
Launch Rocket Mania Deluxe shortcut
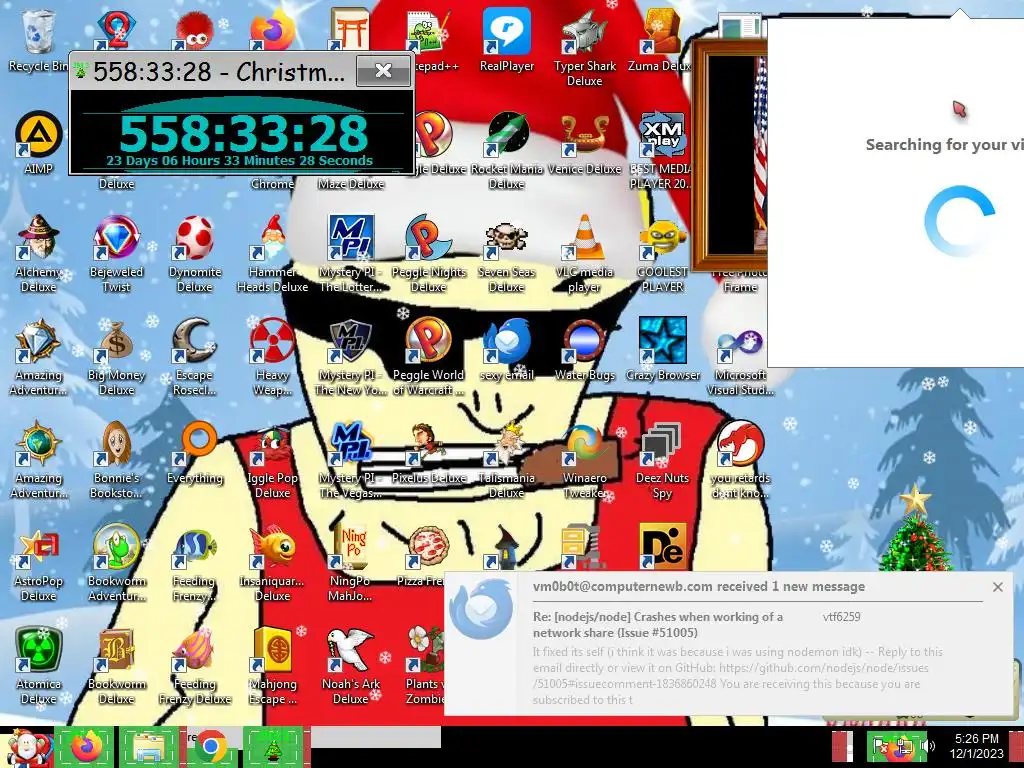(507, 152)
